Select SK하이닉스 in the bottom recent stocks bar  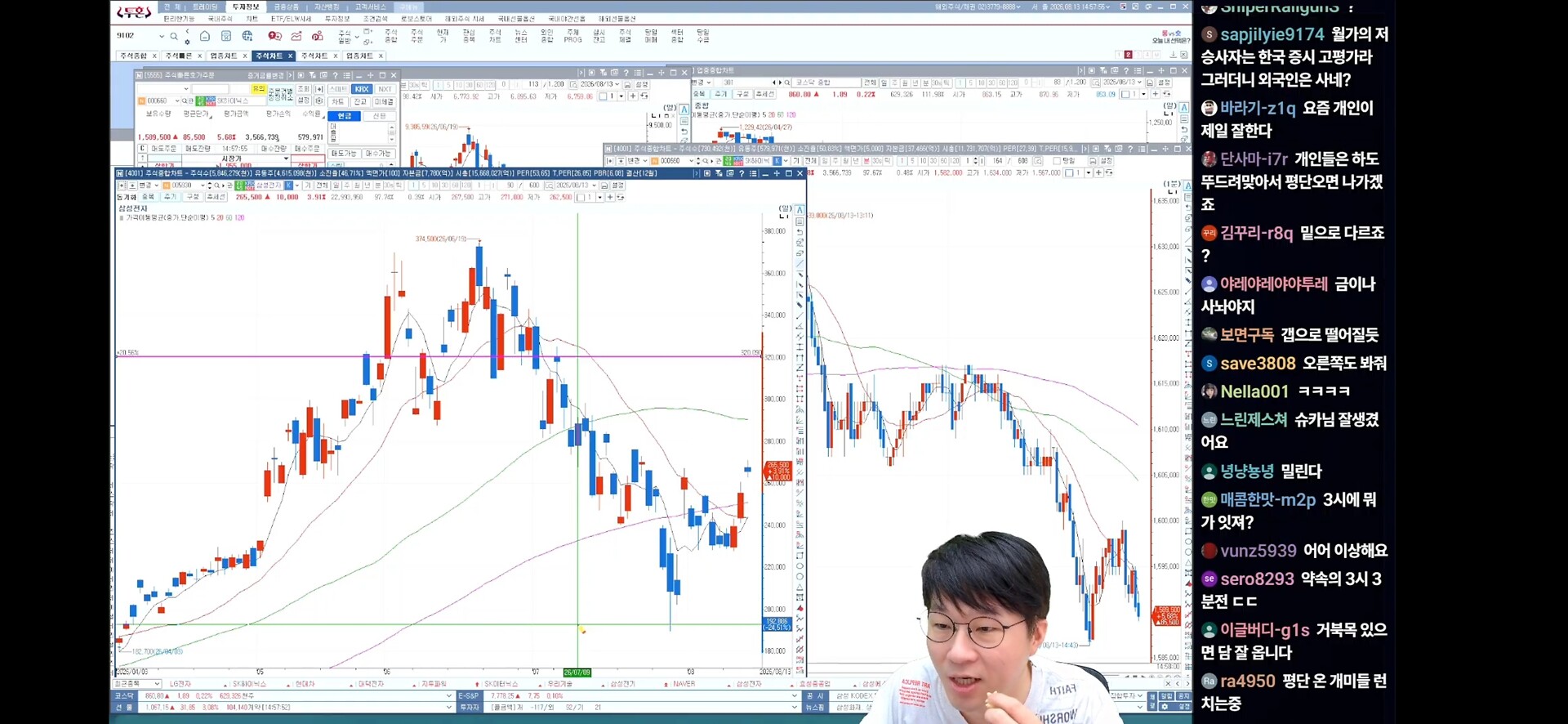[249, 684]
